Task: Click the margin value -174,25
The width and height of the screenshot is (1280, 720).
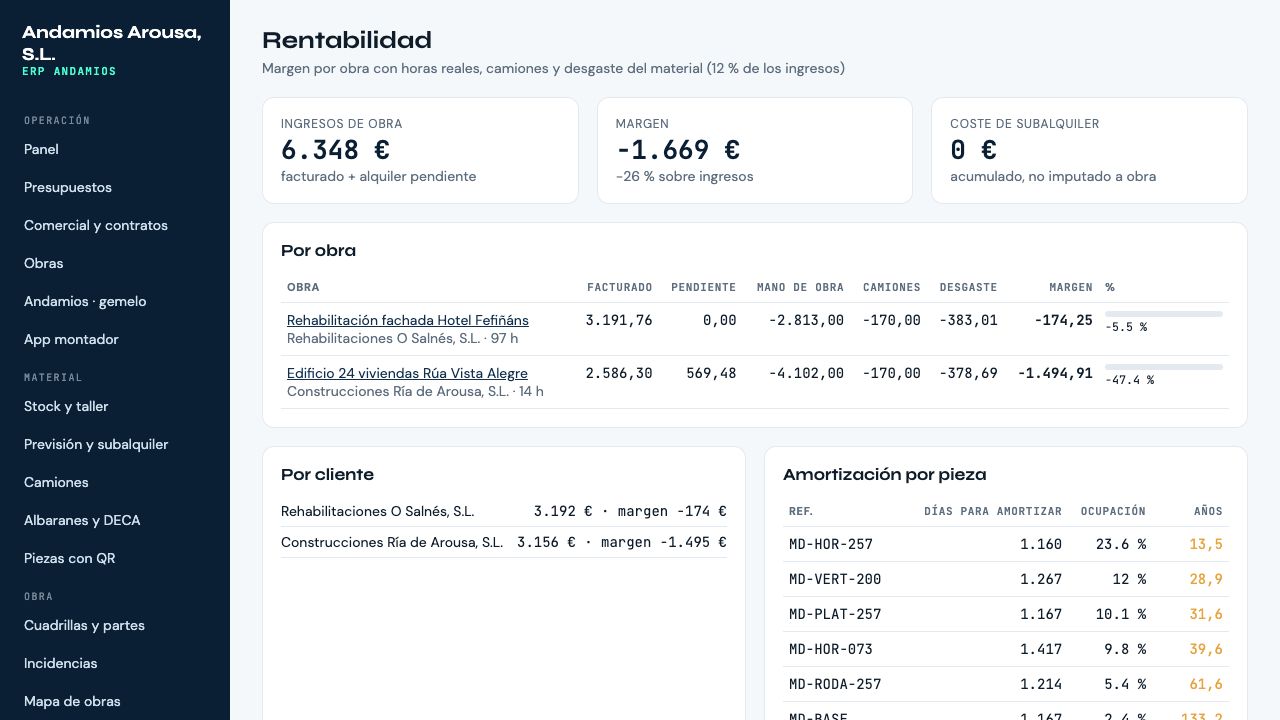Action: 1064,320
